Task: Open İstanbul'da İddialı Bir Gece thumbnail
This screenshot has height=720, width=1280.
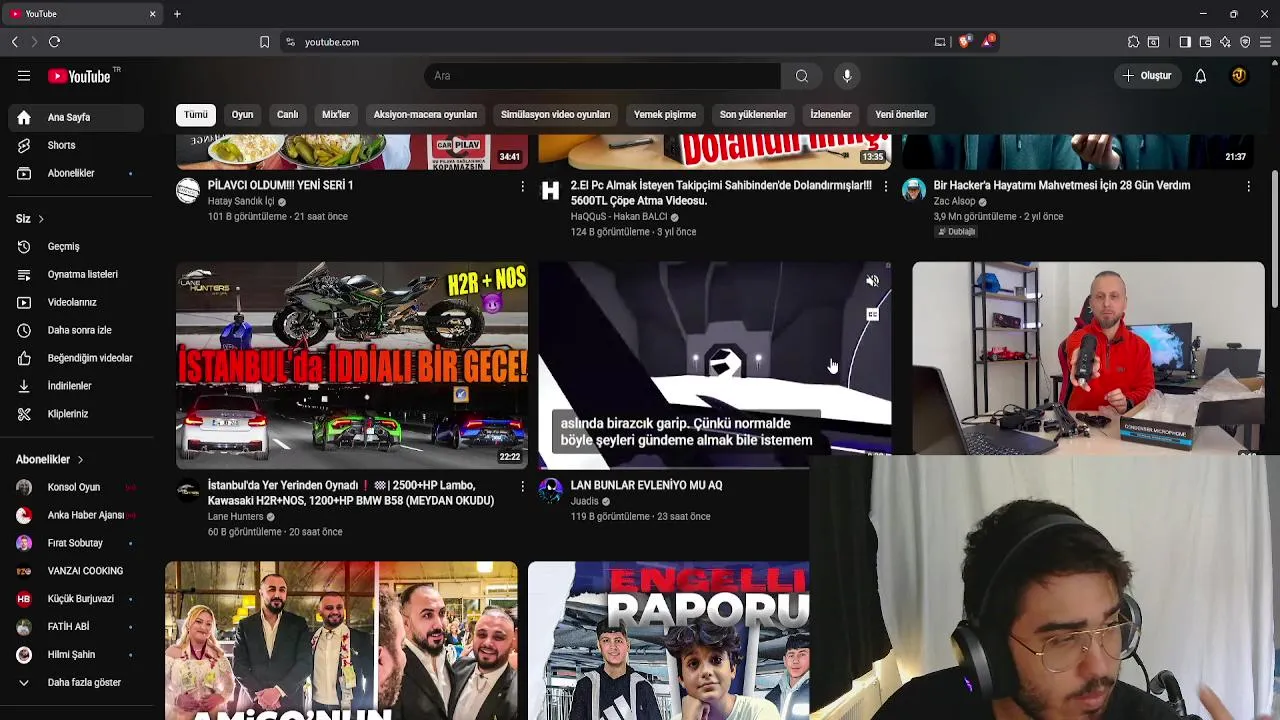Action: [x=352, y=365]
